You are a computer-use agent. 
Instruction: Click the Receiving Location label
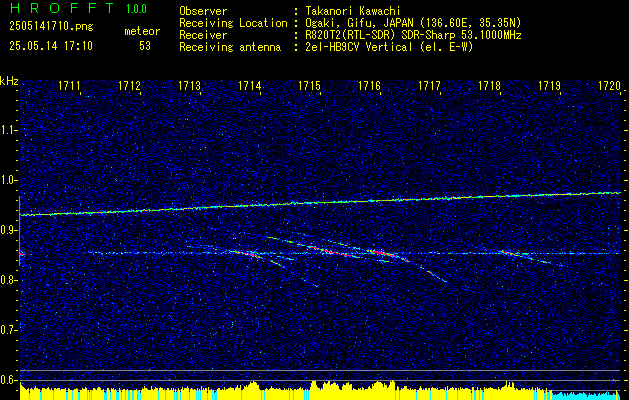point(233,23)
